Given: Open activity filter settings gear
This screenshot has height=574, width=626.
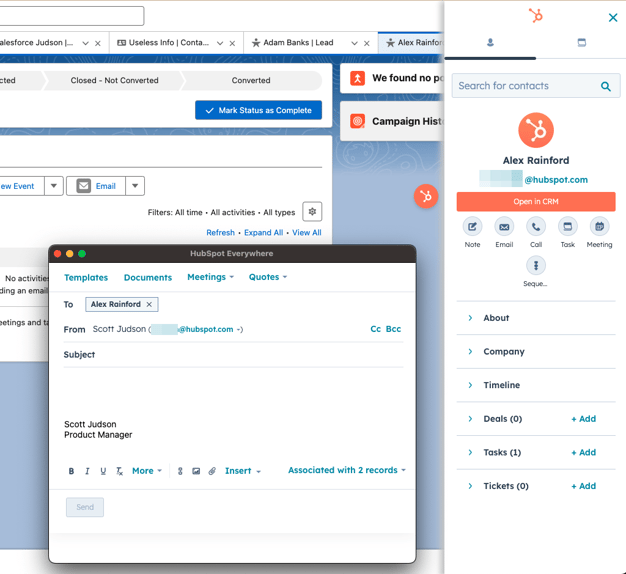Looking at the screenshot, I should 312,212.
